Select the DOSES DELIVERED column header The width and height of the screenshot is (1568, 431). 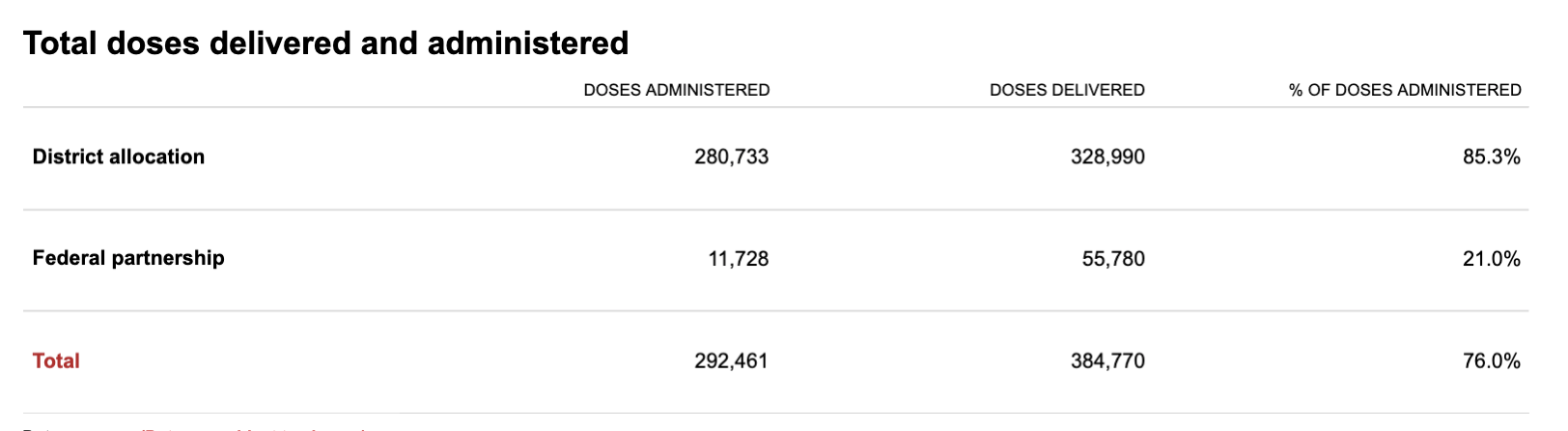pos(1067,90)
